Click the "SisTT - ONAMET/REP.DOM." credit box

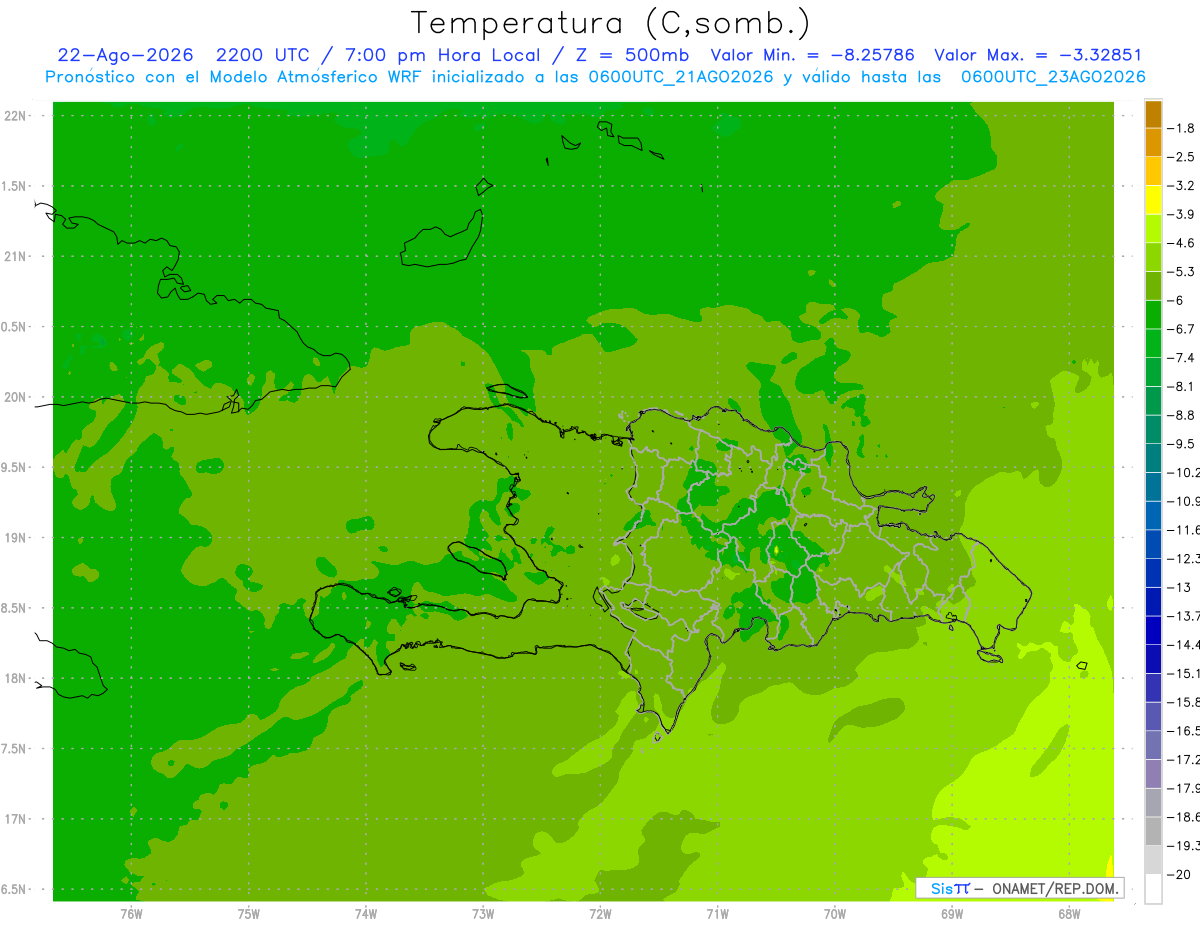click(1019, 888)
